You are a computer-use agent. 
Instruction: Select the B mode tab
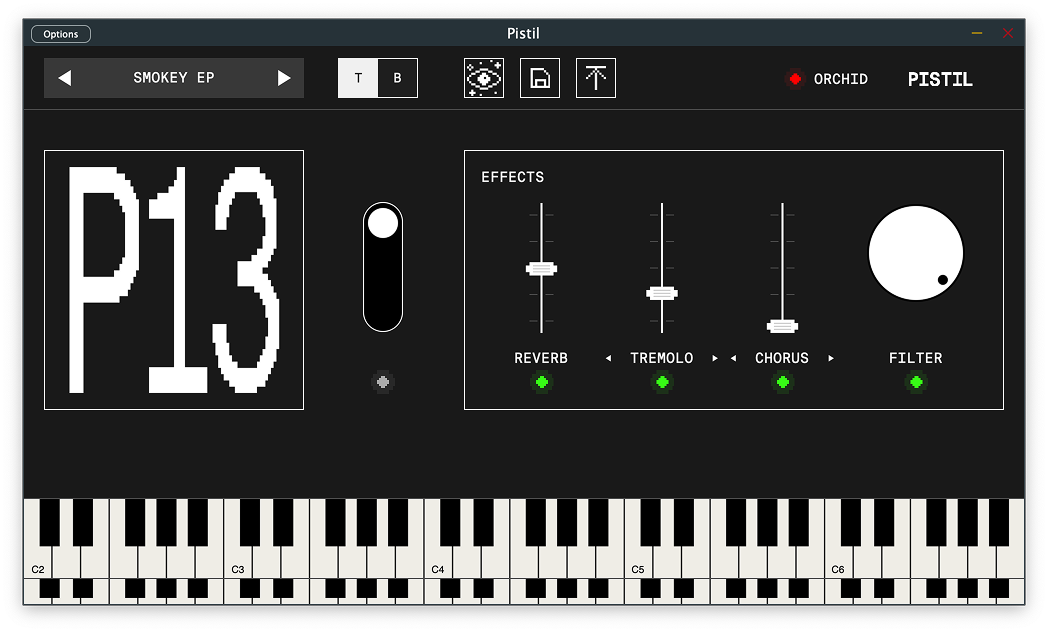click(398, 78)
